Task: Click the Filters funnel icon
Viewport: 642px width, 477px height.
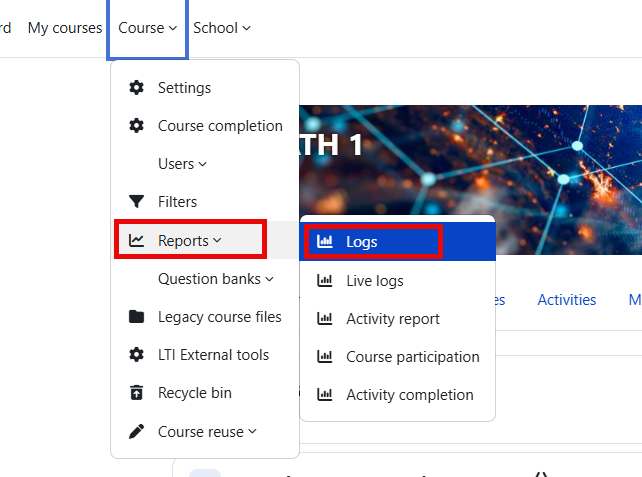Action: pyautogui.click(x=137, y=202)
